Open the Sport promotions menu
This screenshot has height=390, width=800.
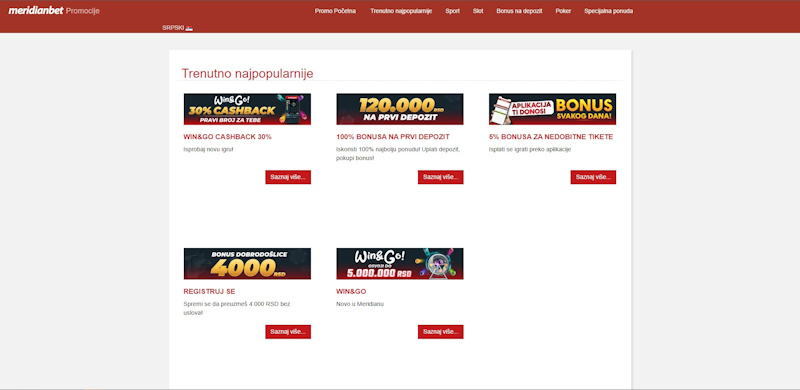coord(452,11)
